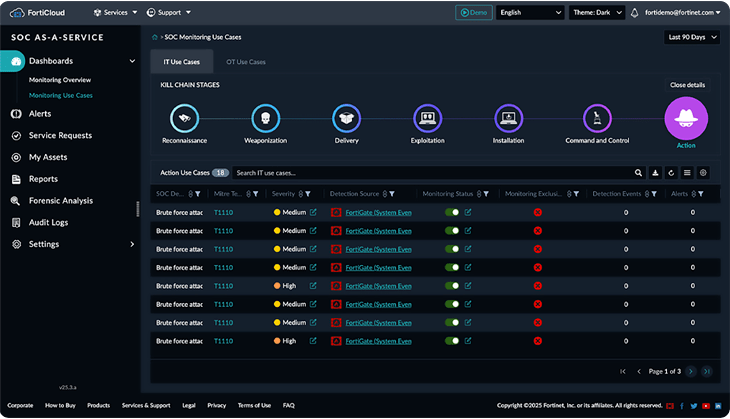Refresh the use cases table

[x=671, y=173]
